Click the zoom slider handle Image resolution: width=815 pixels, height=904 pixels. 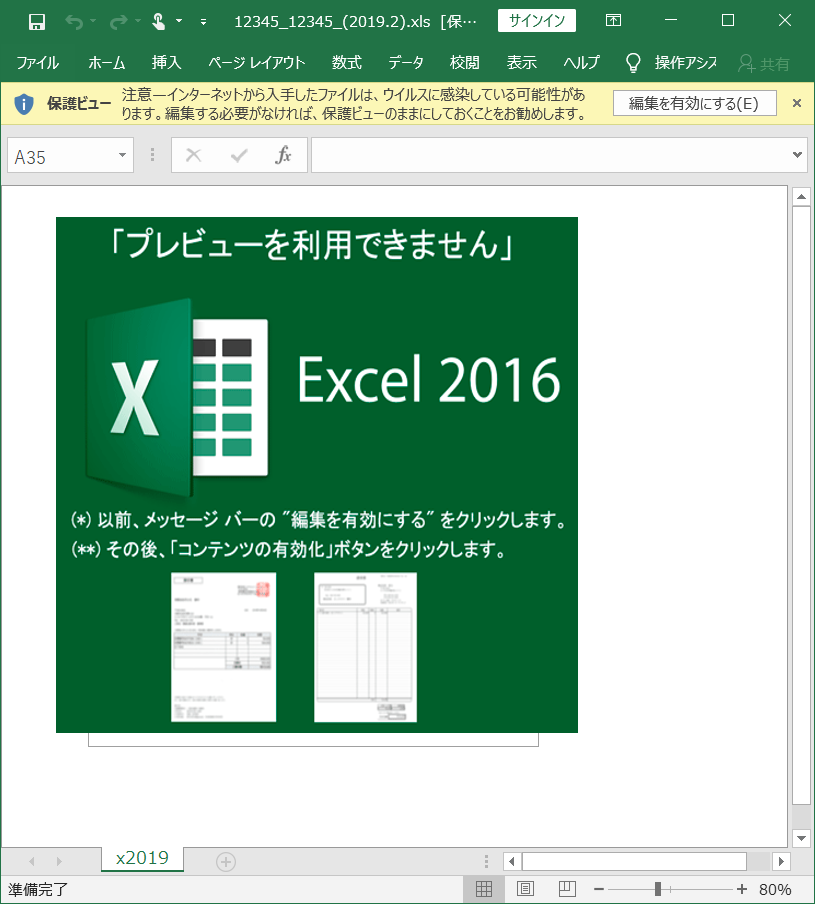point(658,889)
